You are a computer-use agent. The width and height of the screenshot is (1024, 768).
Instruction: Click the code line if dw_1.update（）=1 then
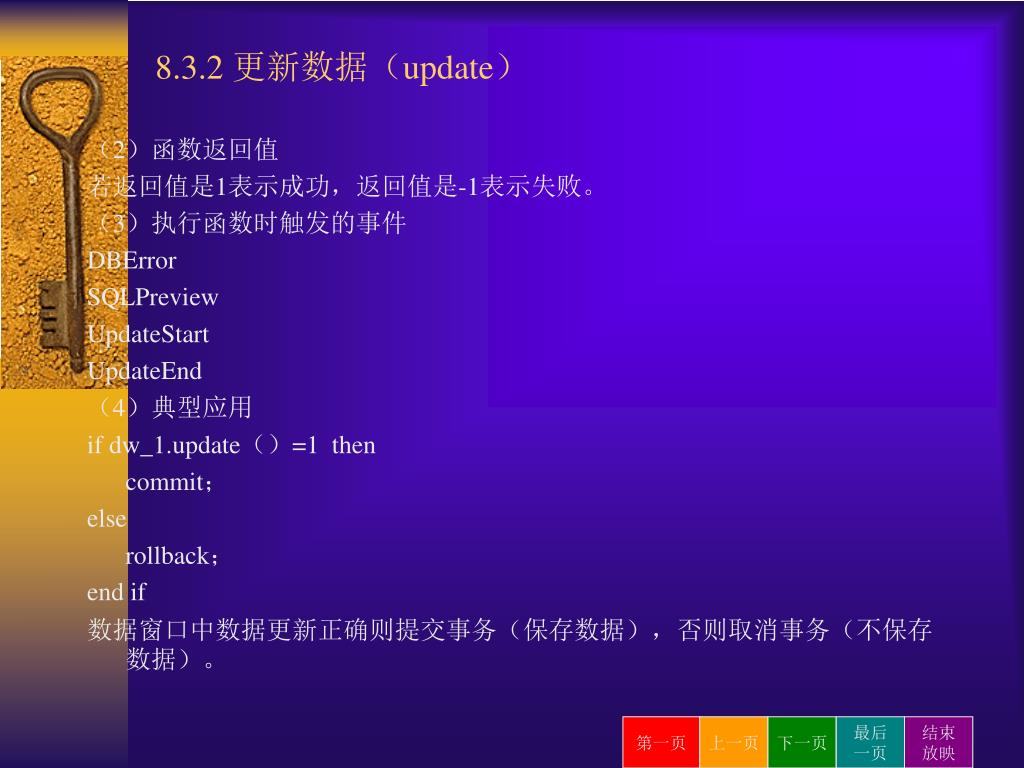click(x=231, y=445)
